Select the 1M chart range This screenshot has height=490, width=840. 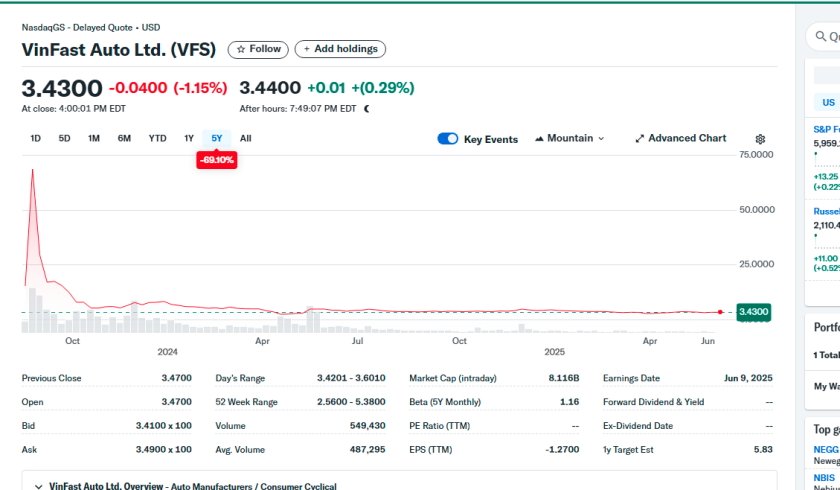94,139
